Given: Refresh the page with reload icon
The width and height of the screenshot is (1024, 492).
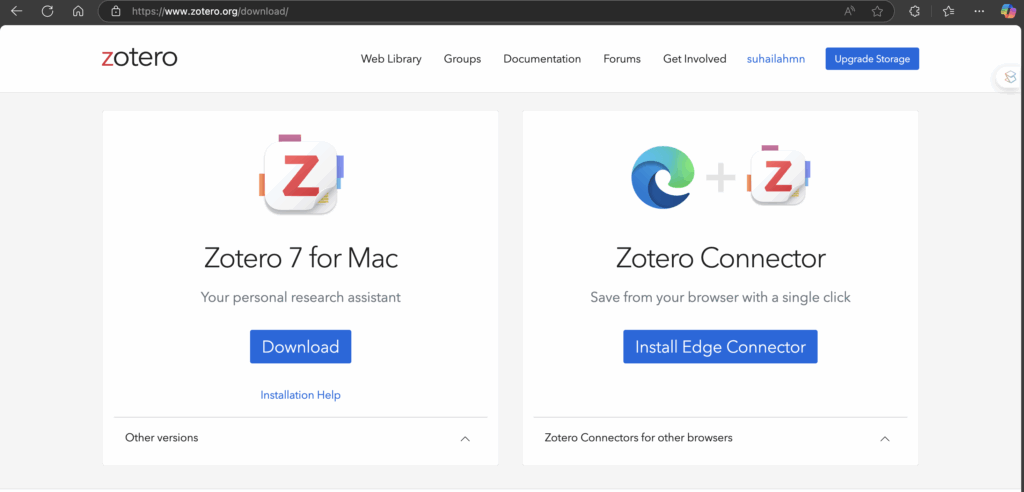Looking at the screenshot, I should tap(47, 12).
